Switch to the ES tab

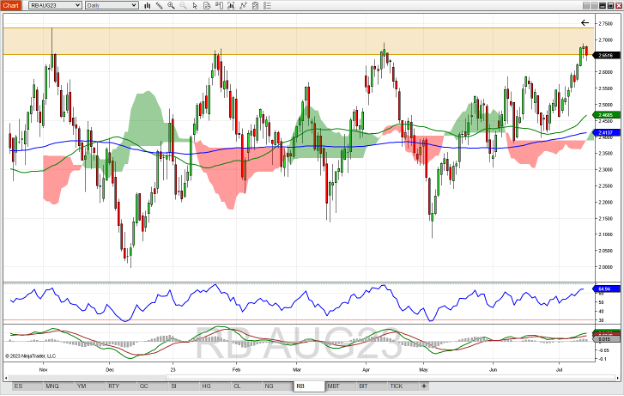(x=27, y=386)
